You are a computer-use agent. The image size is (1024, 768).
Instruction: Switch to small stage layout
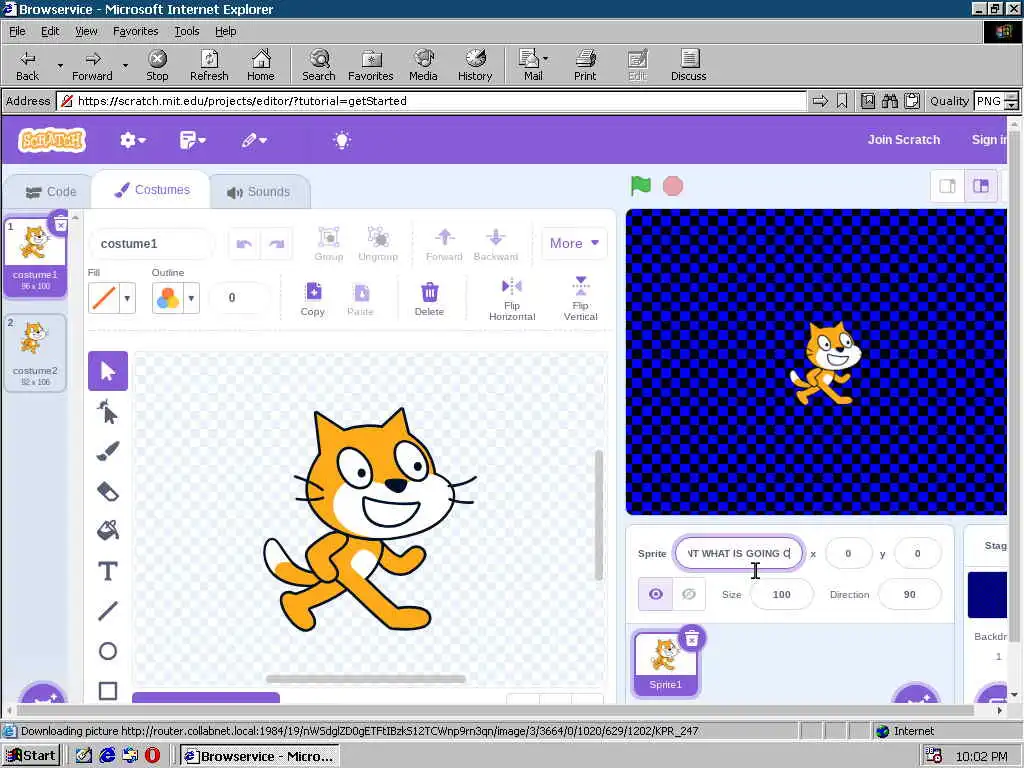coord(948,186)
